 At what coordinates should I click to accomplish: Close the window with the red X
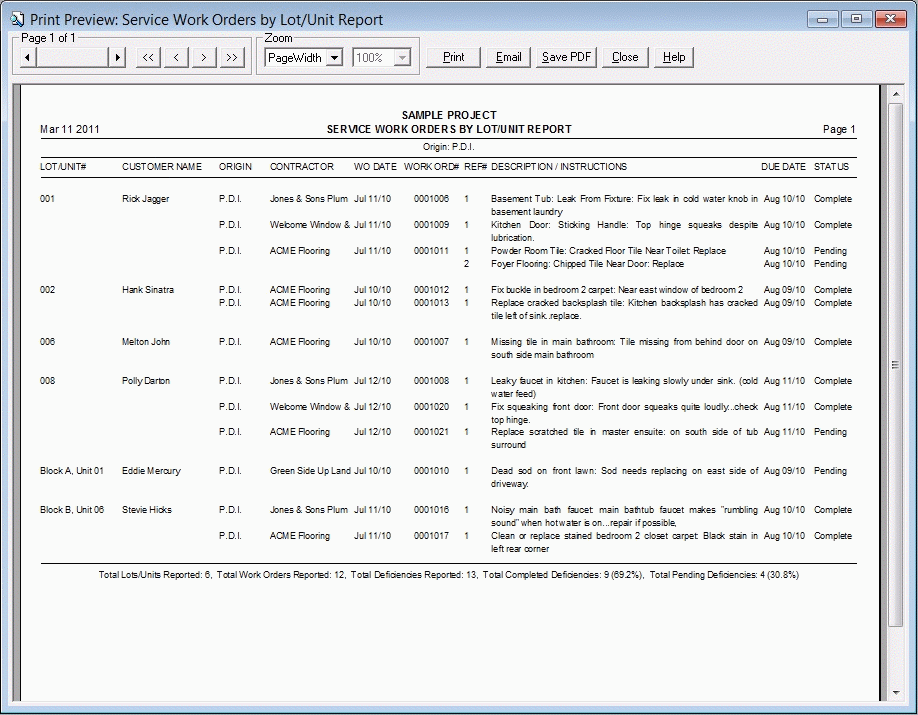890,19
